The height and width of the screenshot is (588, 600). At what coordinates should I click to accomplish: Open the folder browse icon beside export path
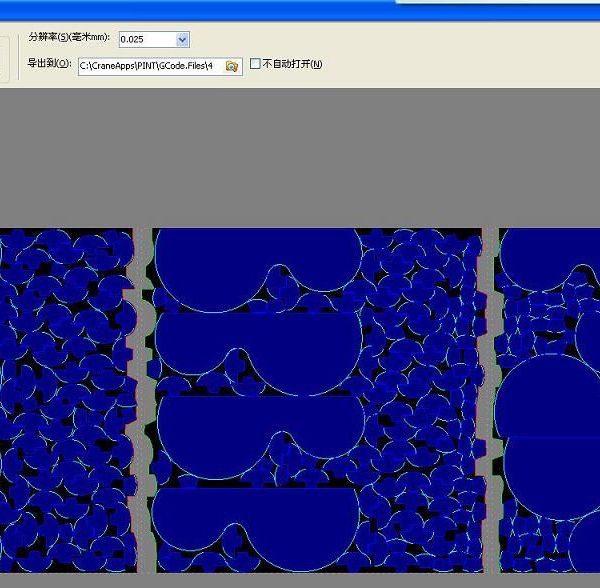click(x=232, y=66)
